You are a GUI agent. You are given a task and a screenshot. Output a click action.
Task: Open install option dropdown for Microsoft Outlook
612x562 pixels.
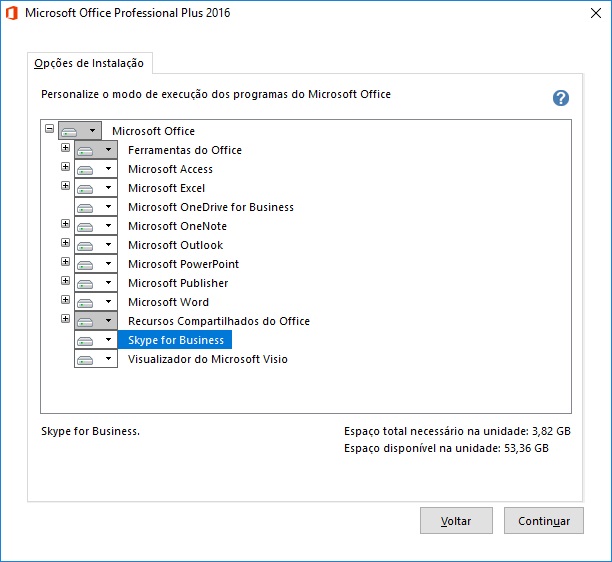click(x=96, y=245)
